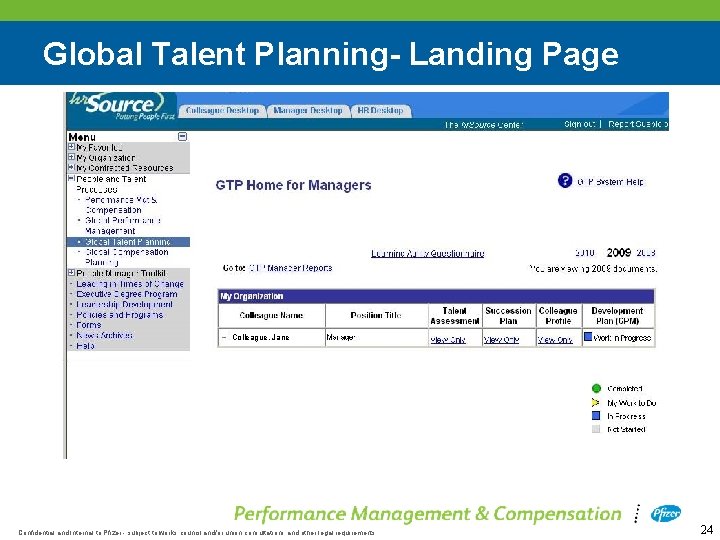Collapse People and Talent Processes node
Viewport: 720px width, 540px height.
pos(71,178)
